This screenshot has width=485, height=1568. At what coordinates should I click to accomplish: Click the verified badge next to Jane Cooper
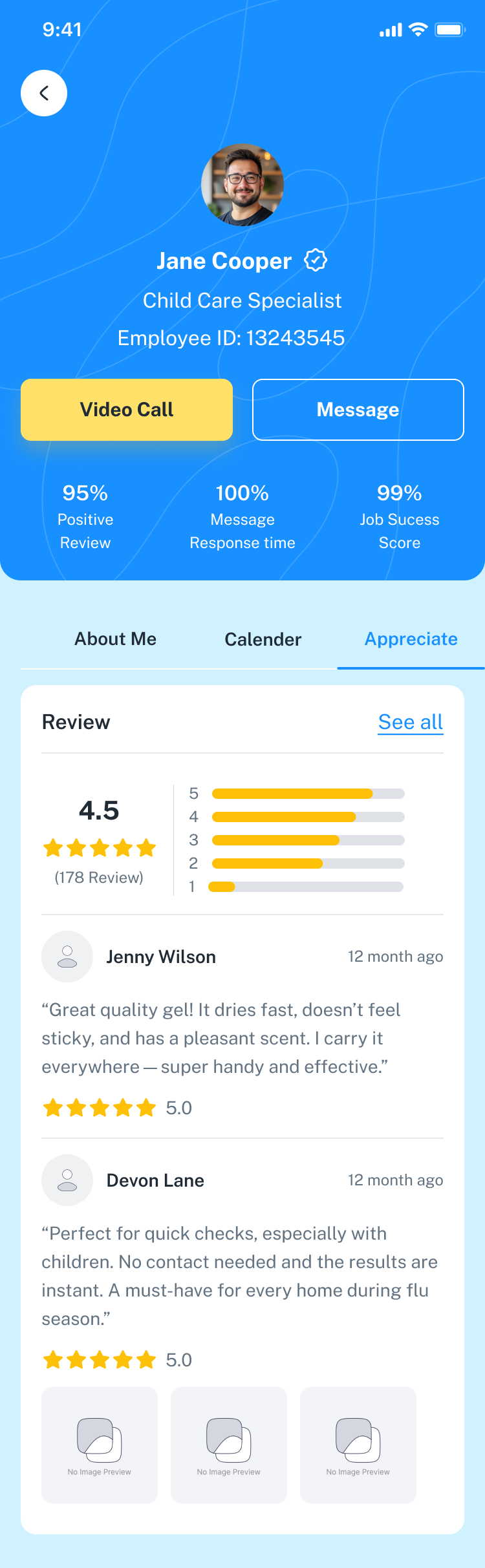pos(316,260)
